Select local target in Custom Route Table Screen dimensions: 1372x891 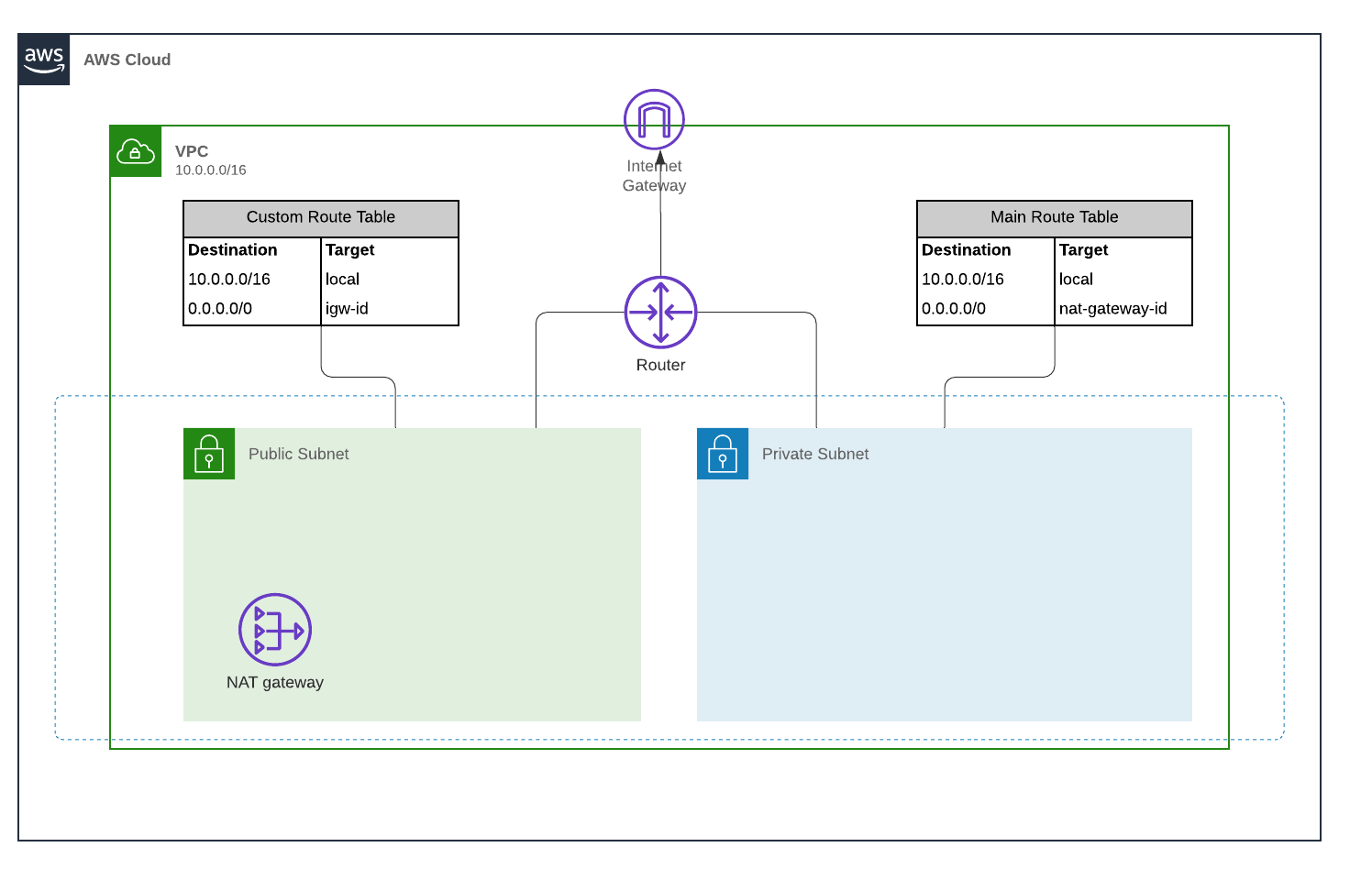342,280
